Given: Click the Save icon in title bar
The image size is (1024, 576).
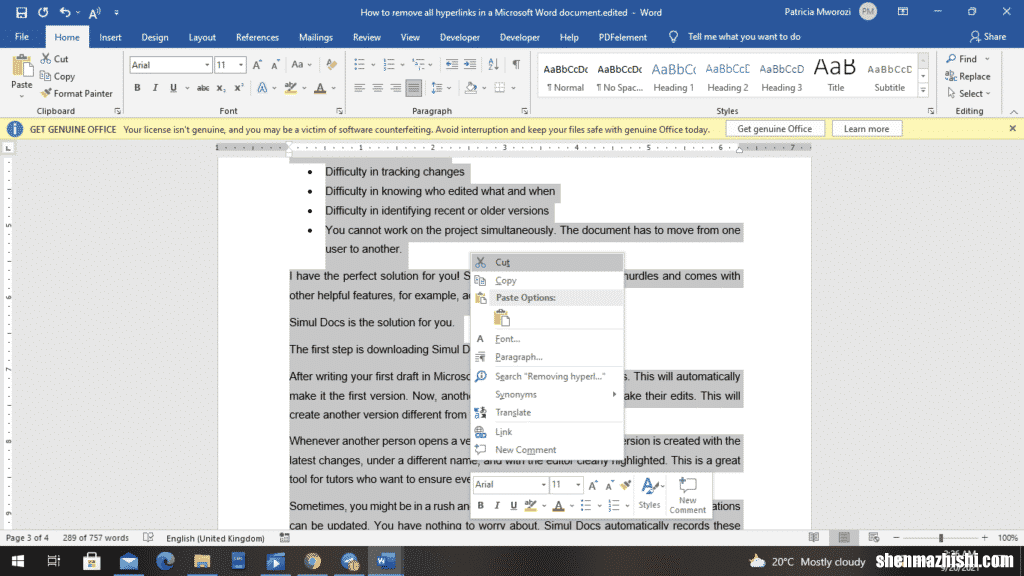Looking at the screenshot, I should pyautogui.click(x=22, y=12).
